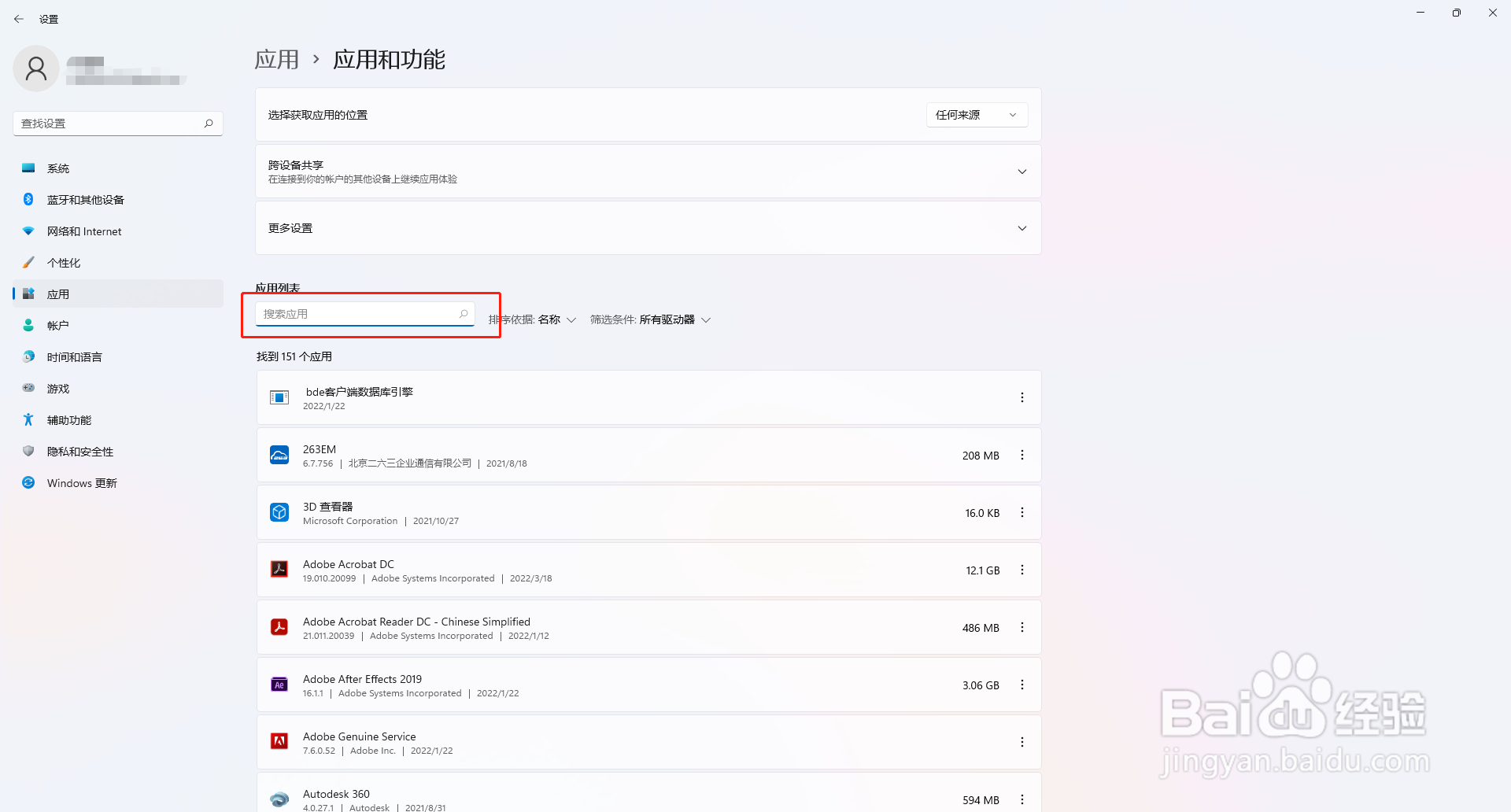The height and width of the screenshot is (812, 1511).
Task: Open the 系统 settings category
Action: click(x=118, y=168)
